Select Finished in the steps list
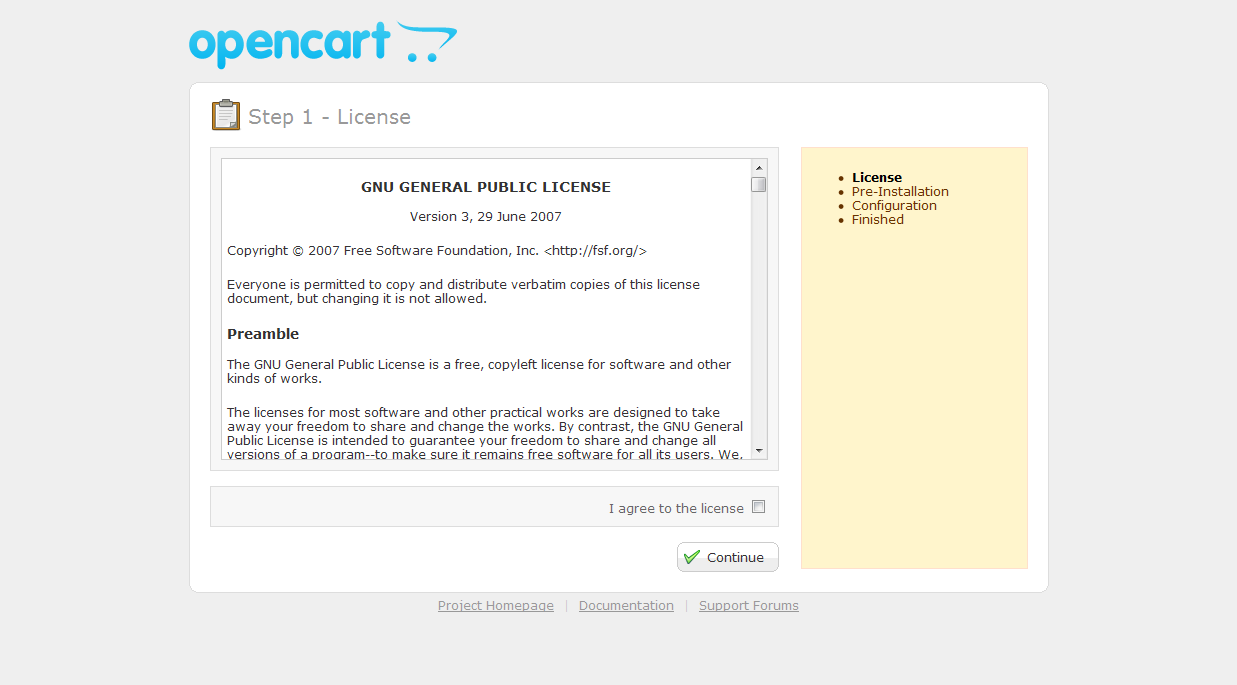The image size is (1237, 685). (x=877, y=220)
